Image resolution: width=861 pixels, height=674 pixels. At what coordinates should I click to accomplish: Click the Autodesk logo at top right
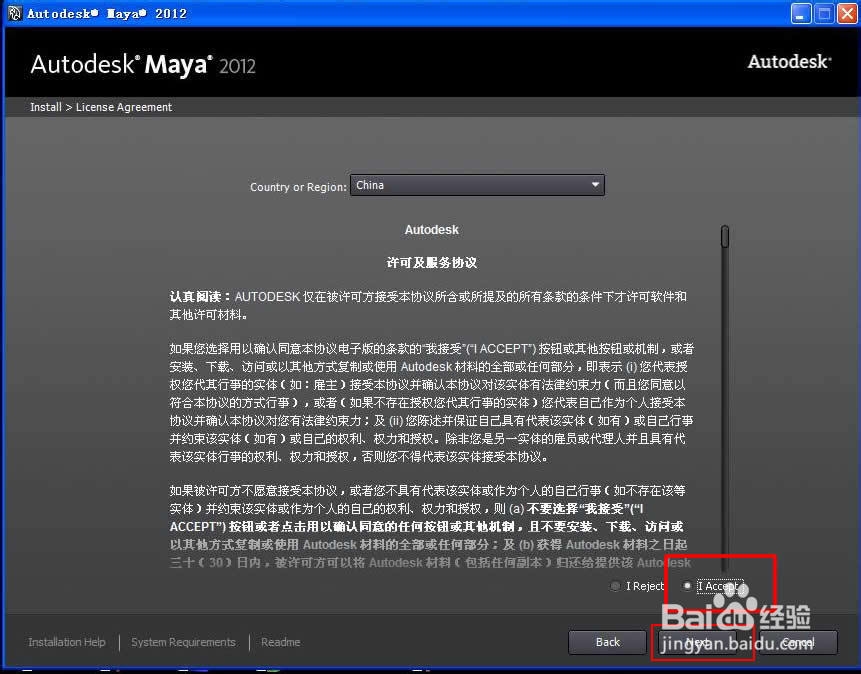click(x=790, y=62)
